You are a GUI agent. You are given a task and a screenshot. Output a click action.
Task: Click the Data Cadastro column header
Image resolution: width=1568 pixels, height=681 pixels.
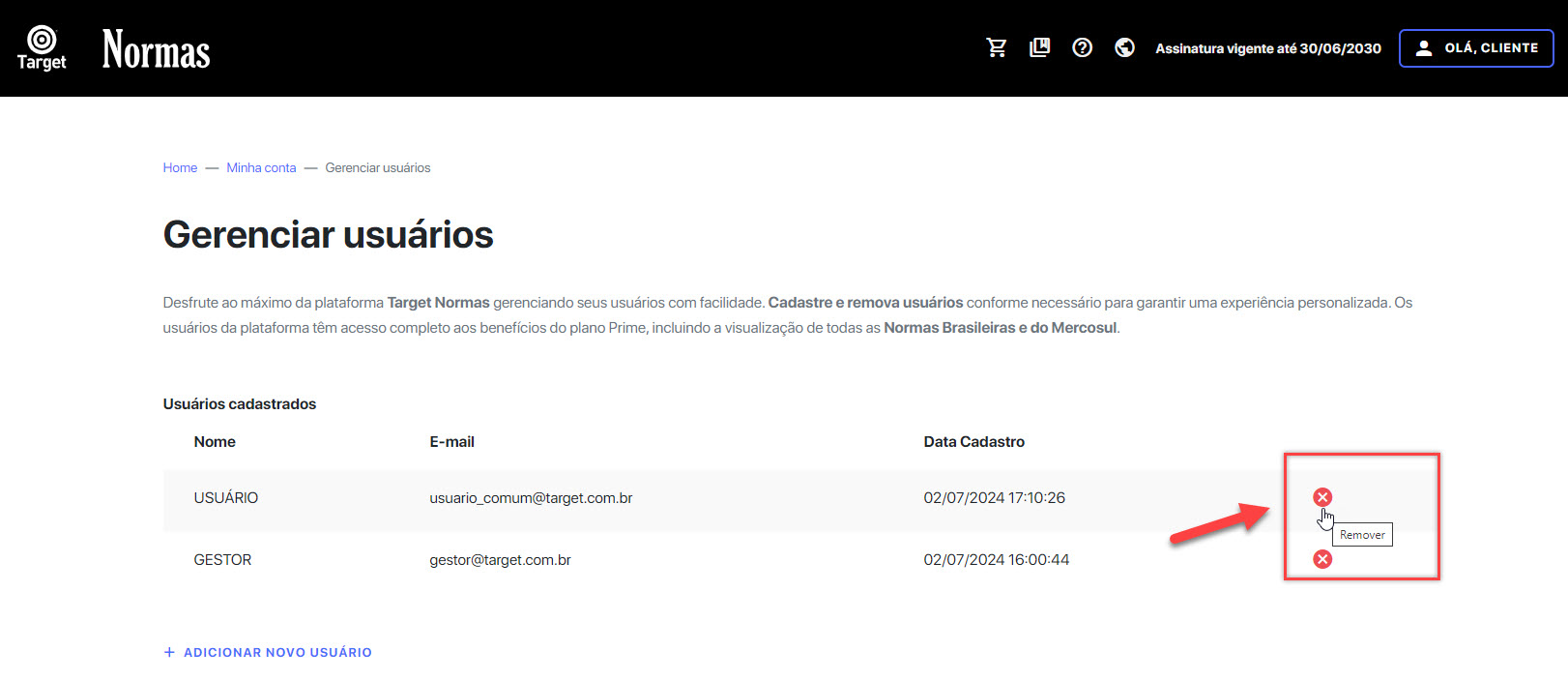(973, 441)
